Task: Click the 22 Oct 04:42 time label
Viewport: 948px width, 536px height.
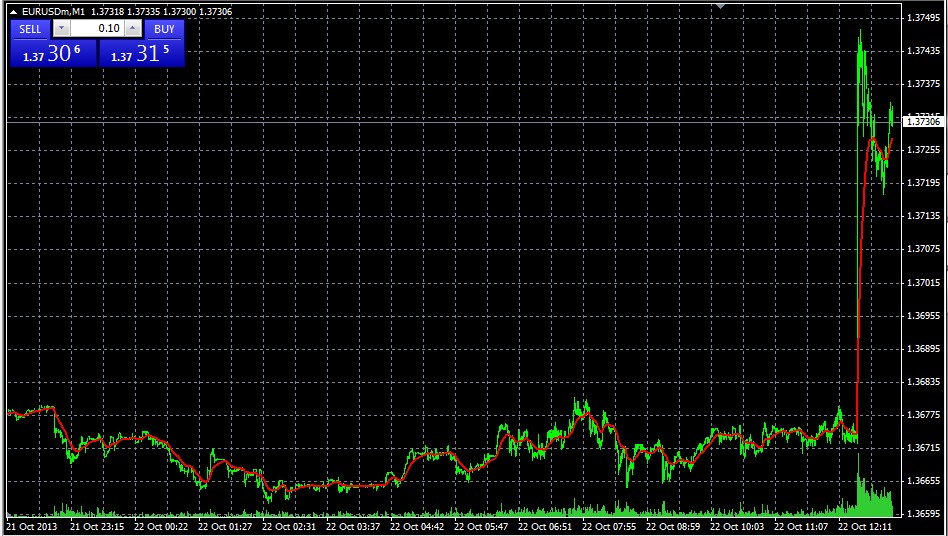Action: [418, 526]
